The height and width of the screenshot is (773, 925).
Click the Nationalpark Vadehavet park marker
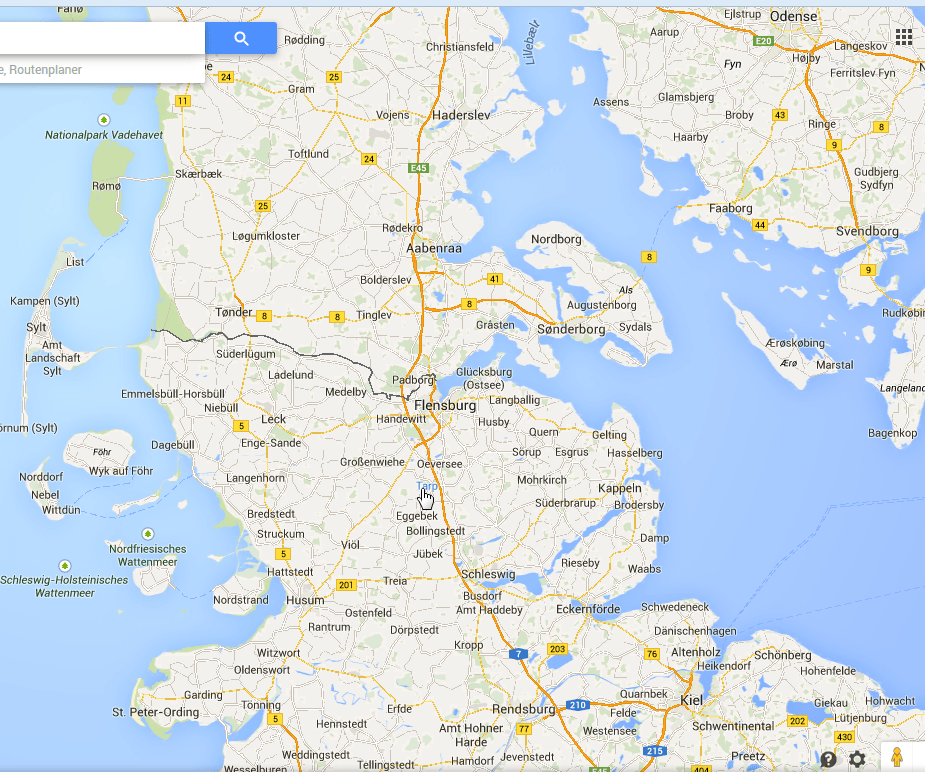[104, 120]
